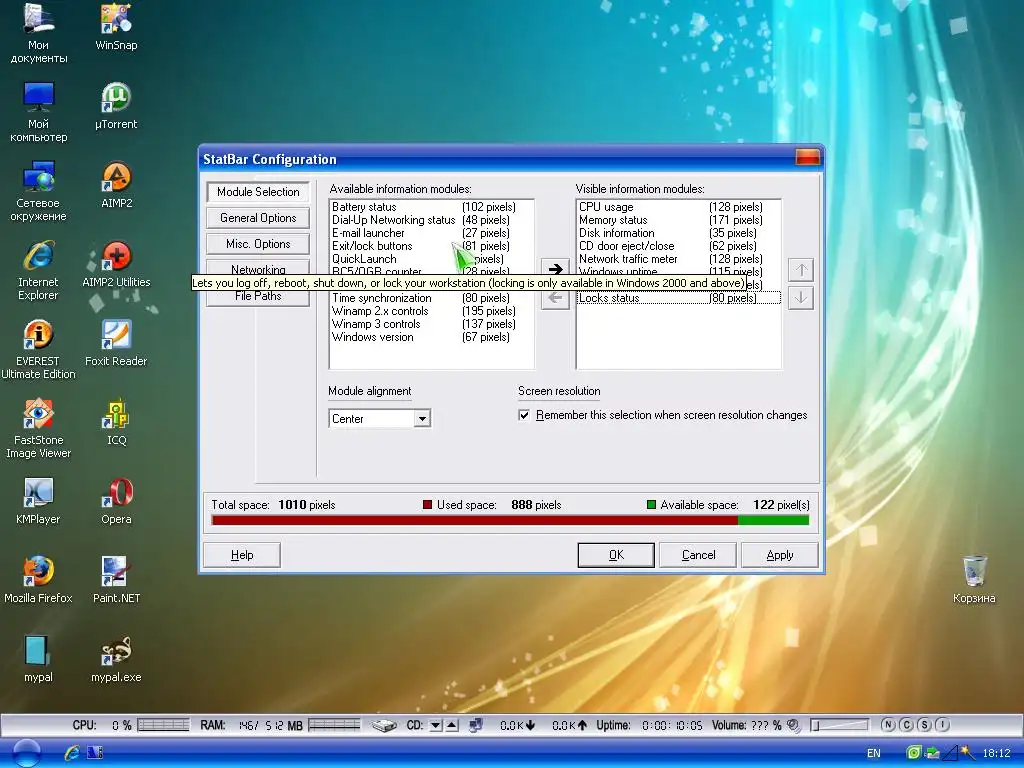Screen dimensions: 1024x768
Task: Click the Apply button
Action: [x=780, y=555]
